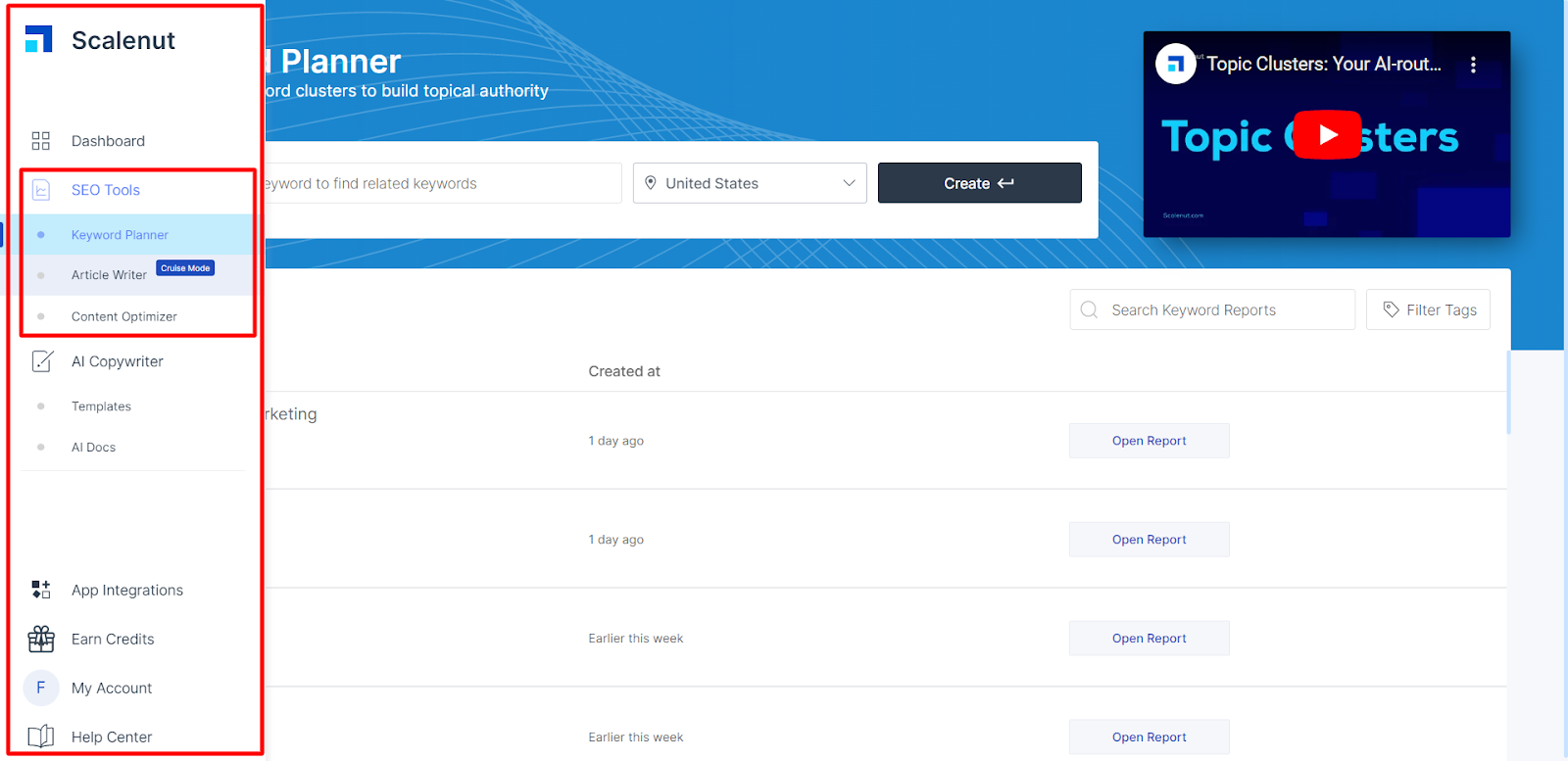Open Report for the last 'Earlier this week' row
This screenshot has width=1568, height=761.
tap(1150, 737)
